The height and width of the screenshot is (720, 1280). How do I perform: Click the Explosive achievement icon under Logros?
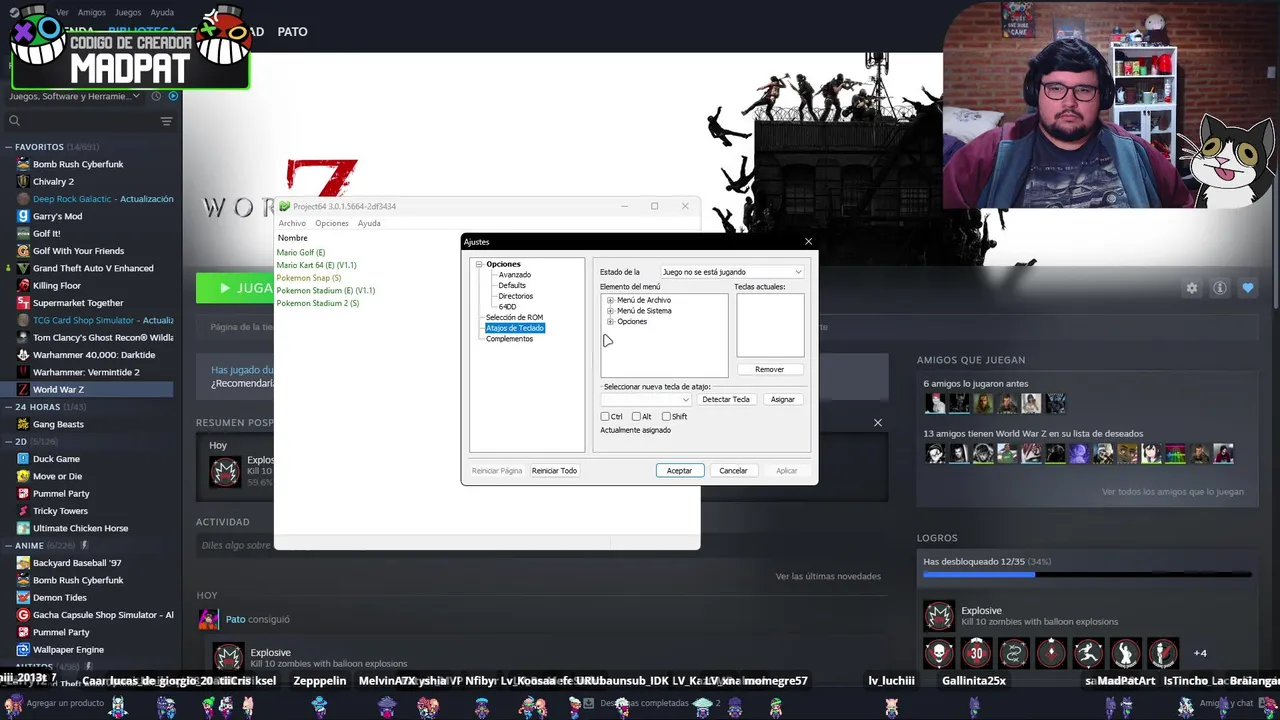click(939, 617)
